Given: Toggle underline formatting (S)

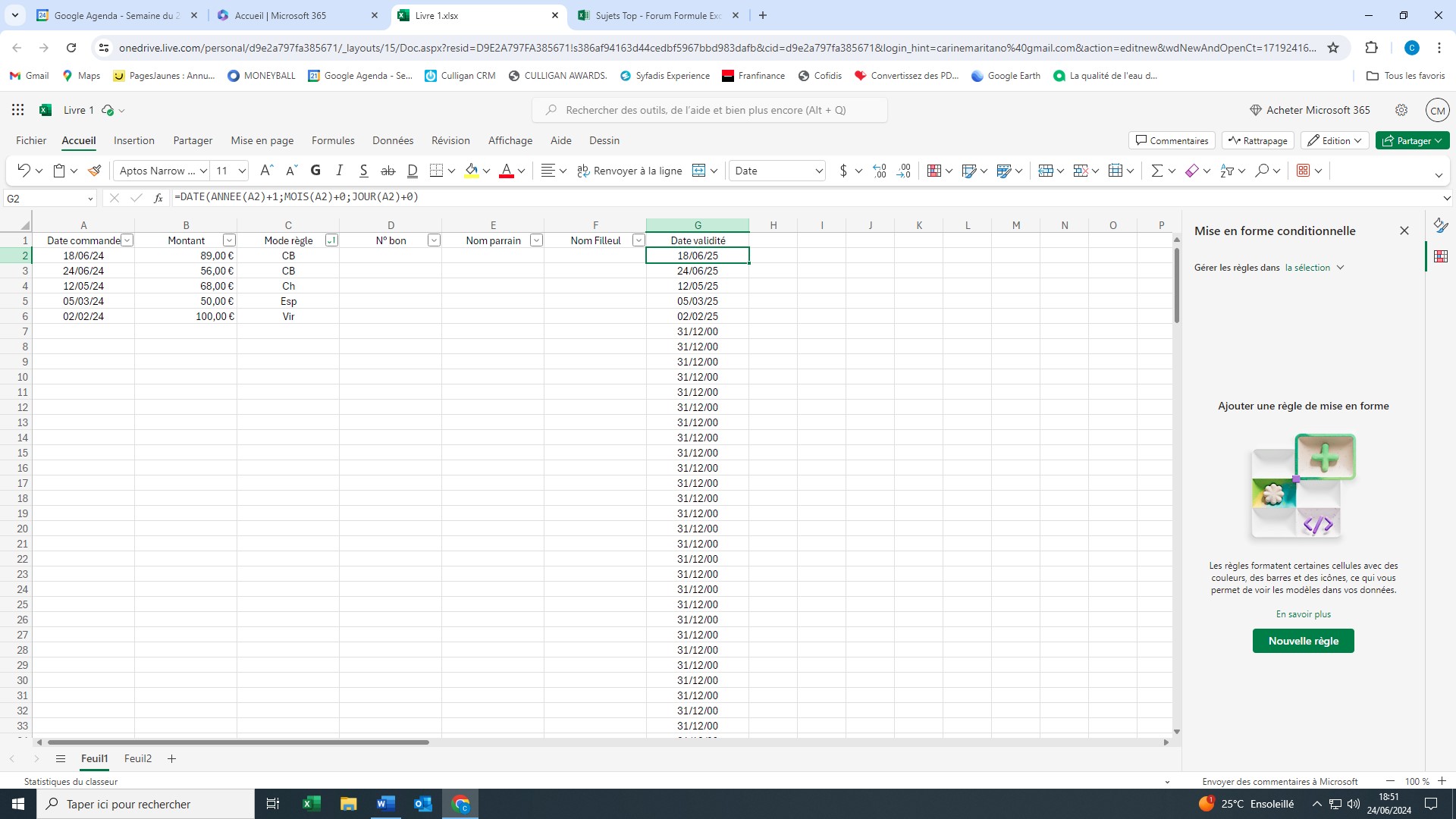Looking at the screenshot, I should coord(364,171).
